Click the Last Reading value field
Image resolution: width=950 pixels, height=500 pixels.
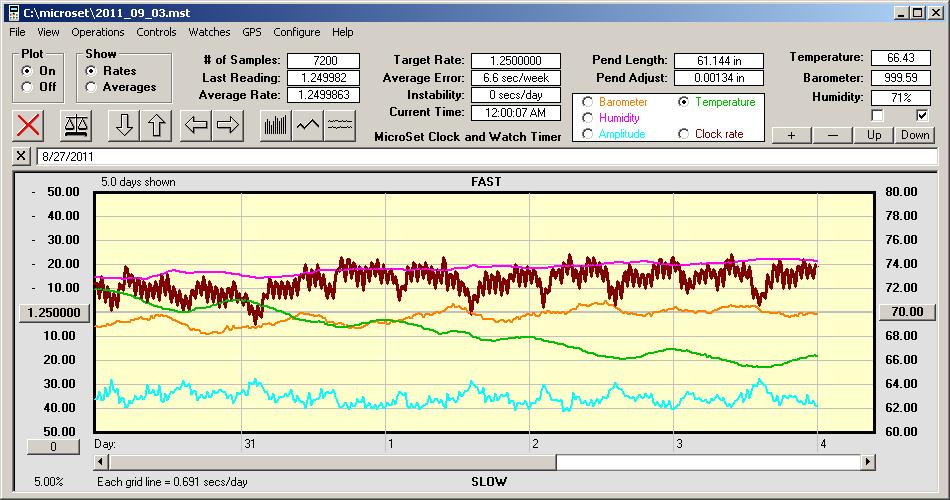(324, 78)
